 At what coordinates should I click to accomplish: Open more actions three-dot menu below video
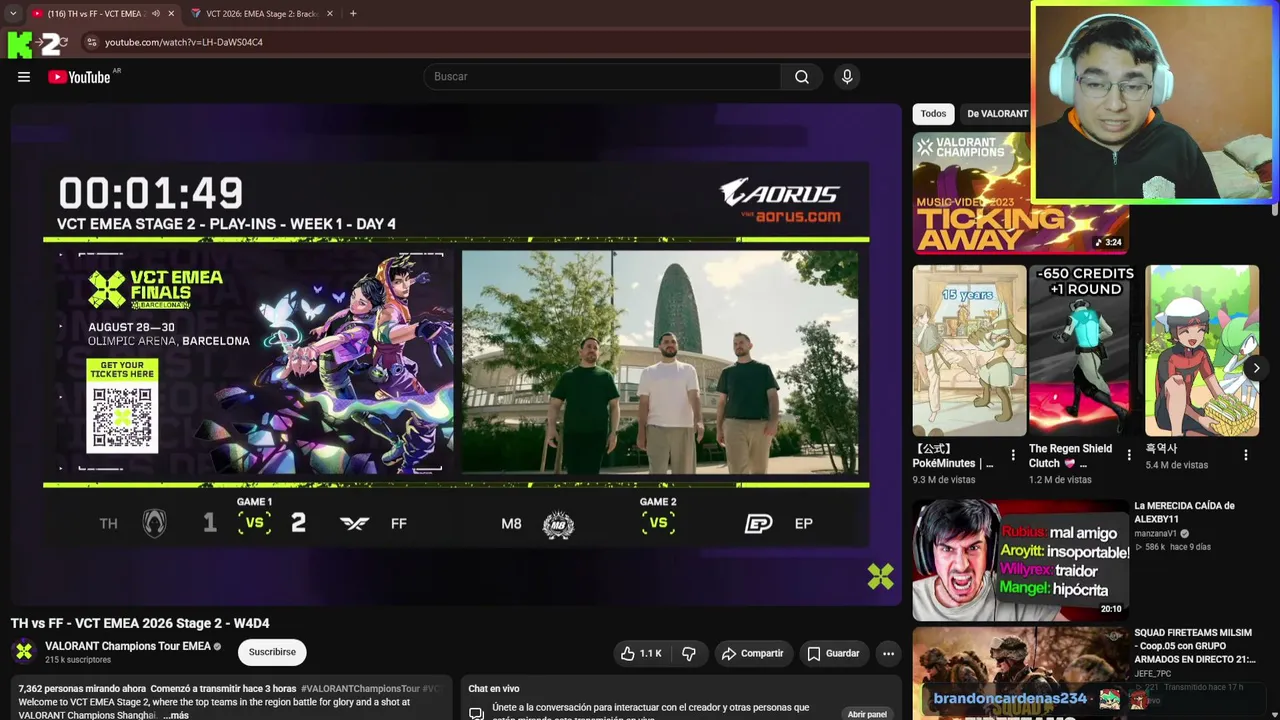888,653
